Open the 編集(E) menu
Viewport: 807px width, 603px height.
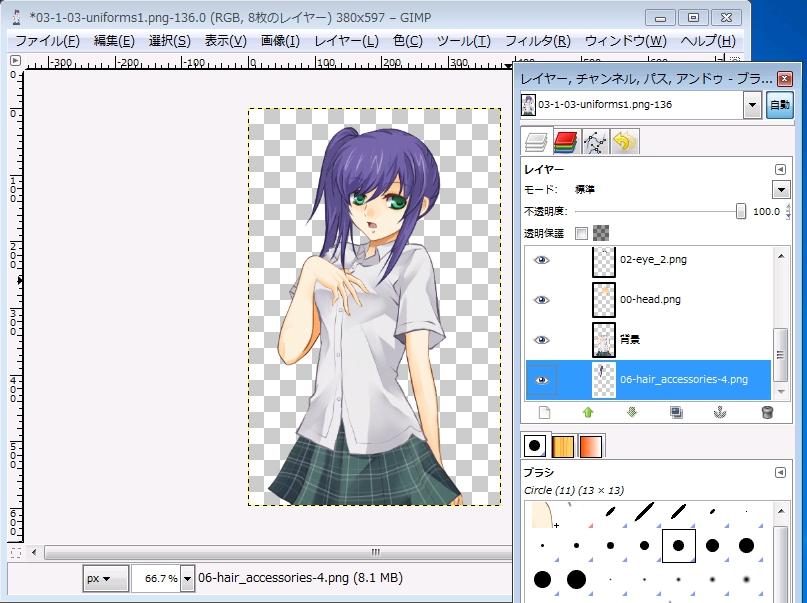114,41
